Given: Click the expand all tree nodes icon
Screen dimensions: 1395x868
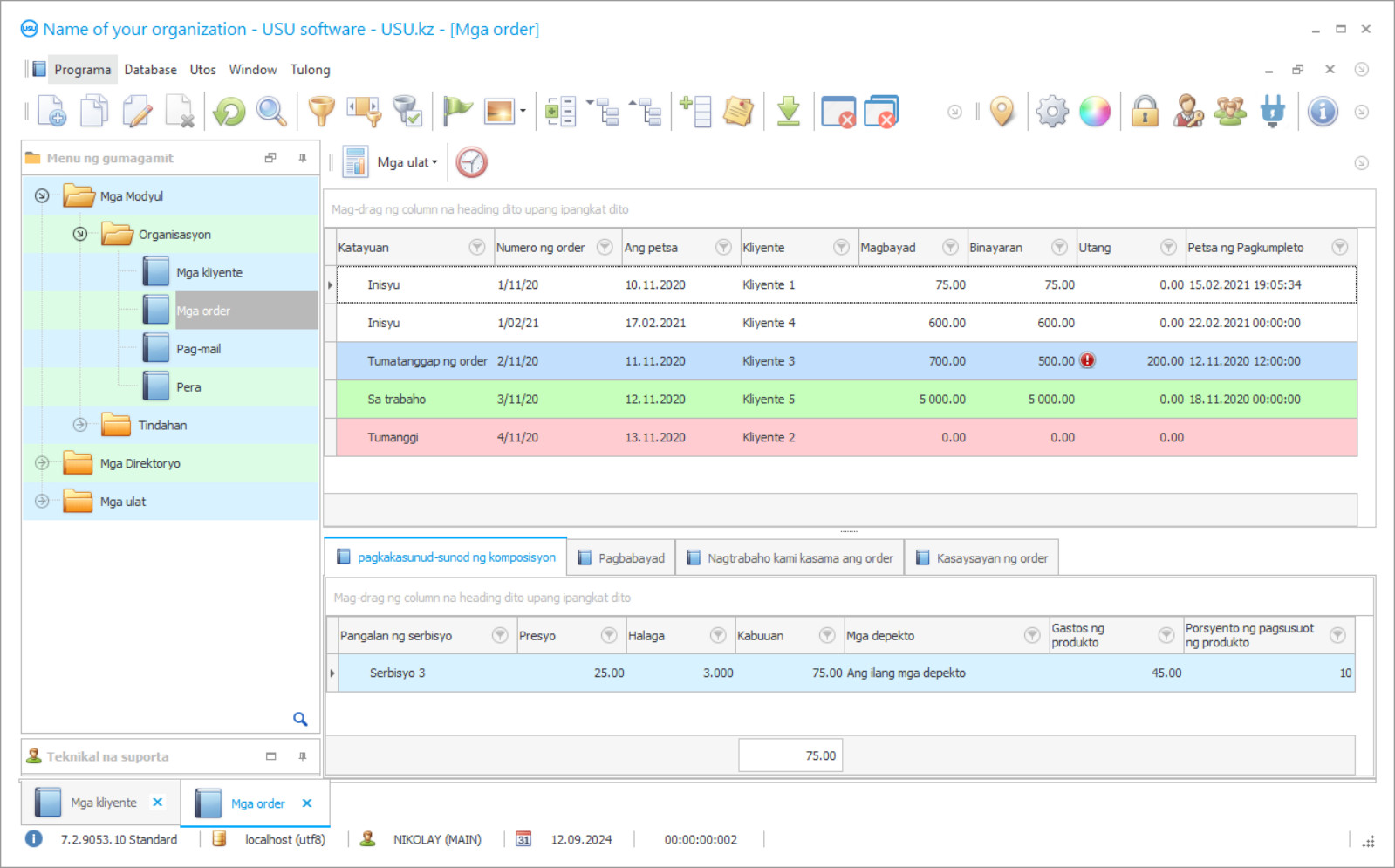Looking at the screenshot, I should (604, 112).
